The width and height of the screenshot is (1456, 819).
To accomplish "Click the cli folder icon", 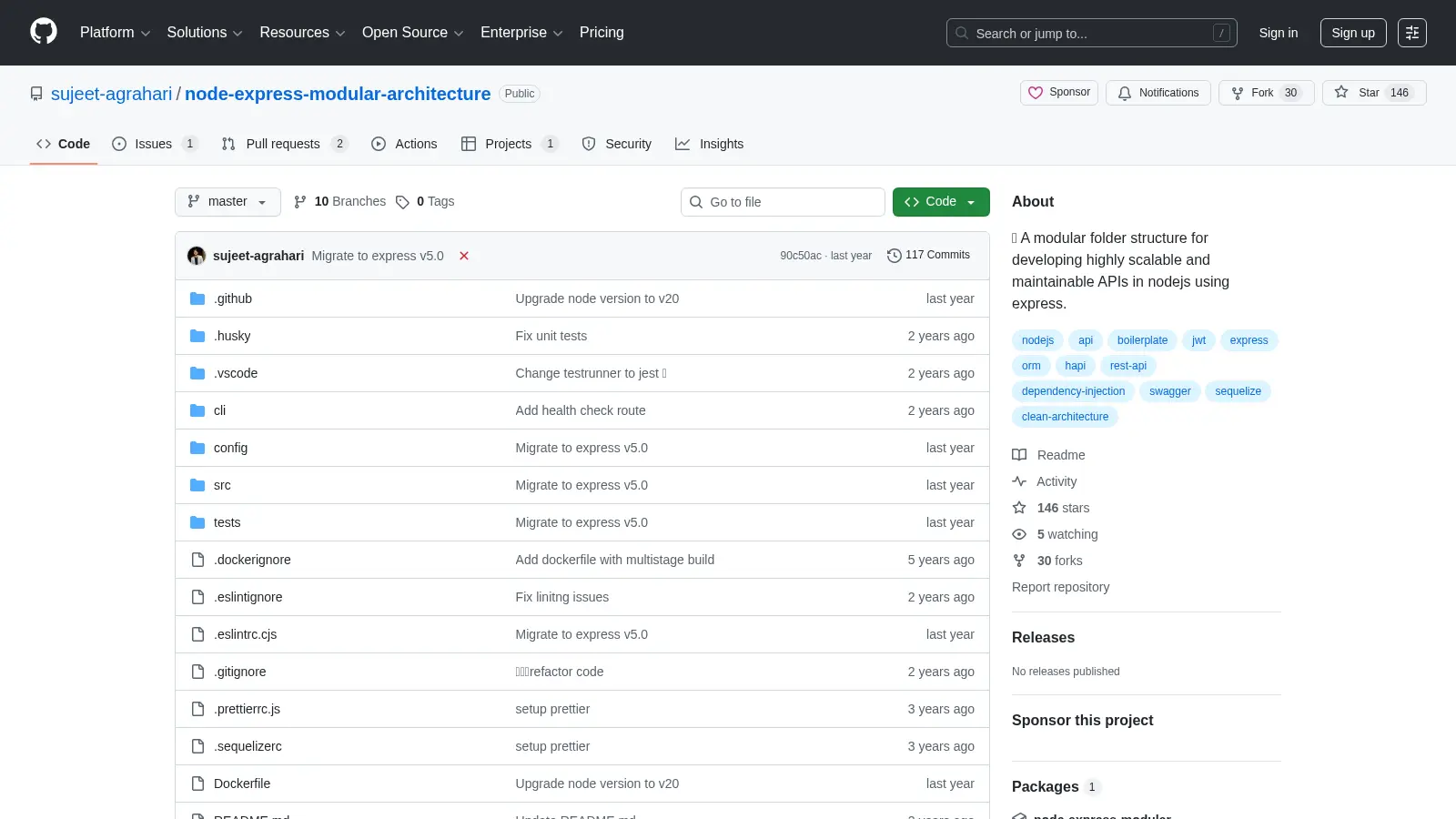I will point(197,410).
